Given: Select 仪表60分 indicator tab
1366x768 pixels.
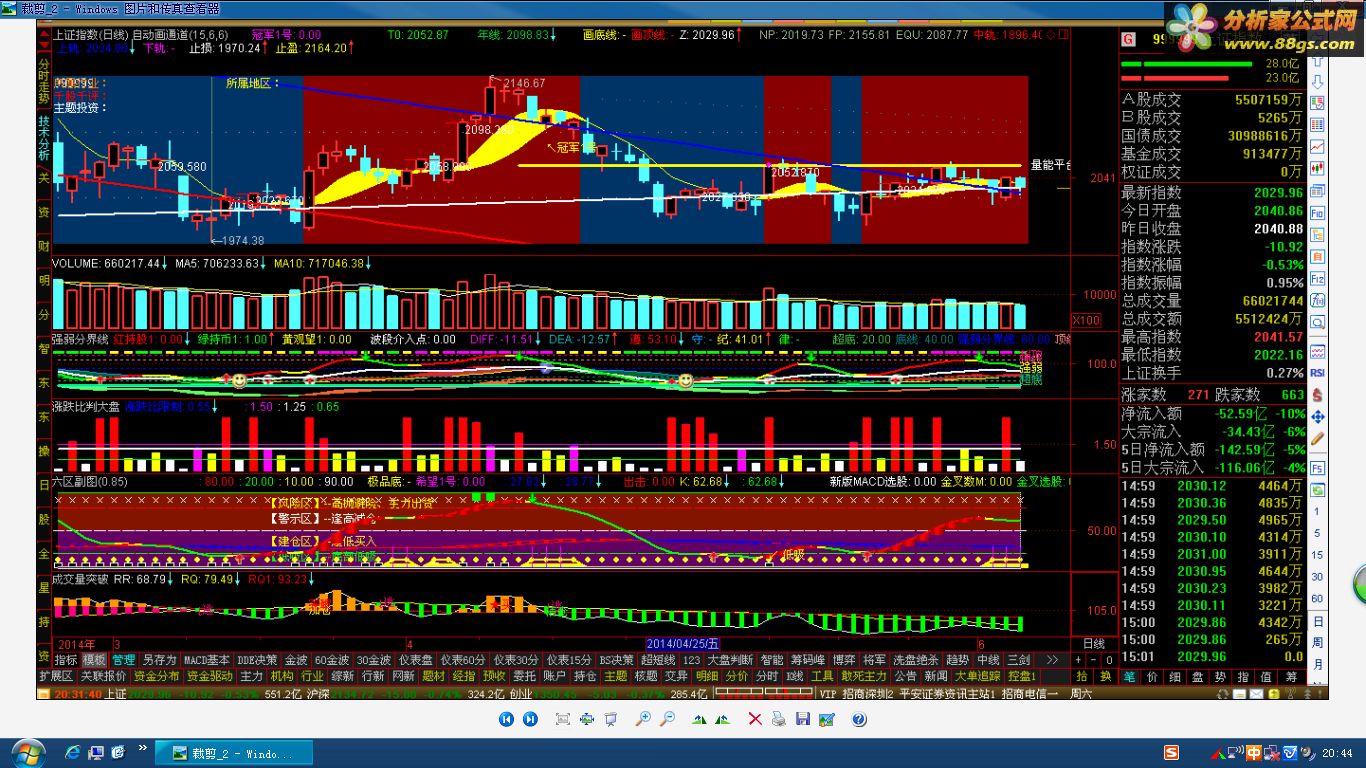Looking at the screenshot, I should coord(463,660).
